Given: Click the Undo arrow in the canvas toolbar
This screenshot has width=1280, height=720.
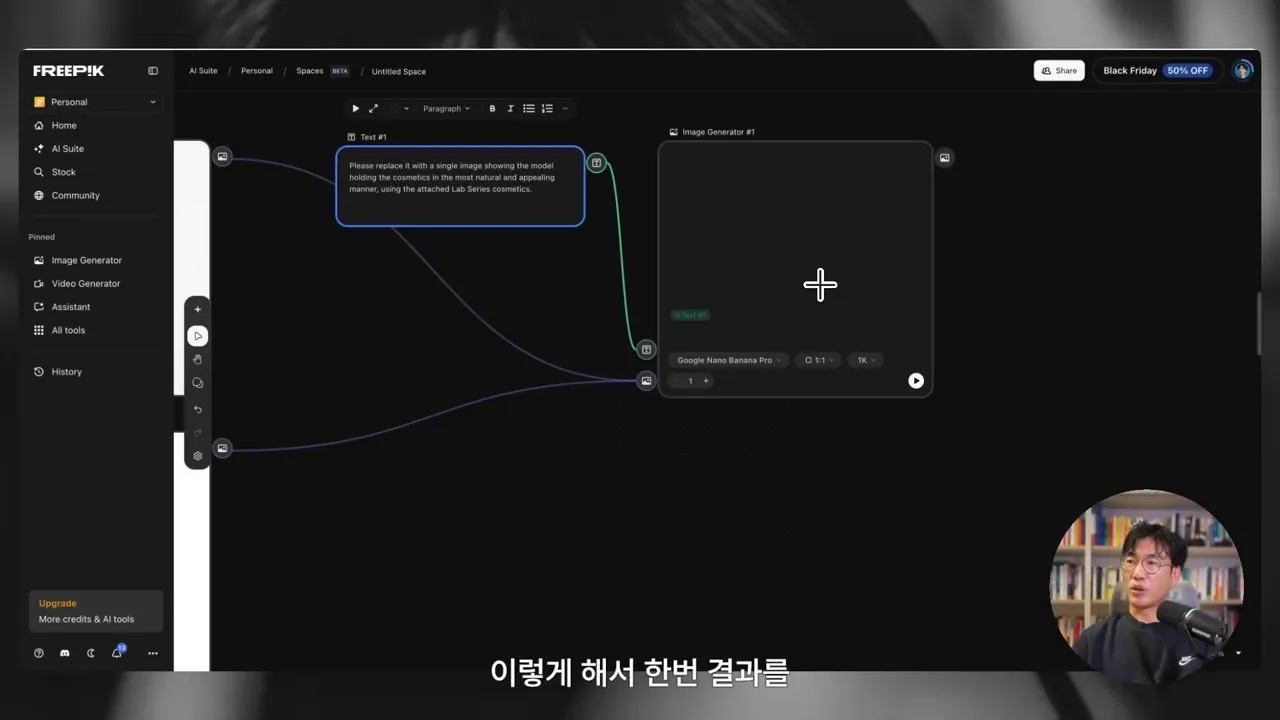Looking at the screenshot, I should 197,409.
